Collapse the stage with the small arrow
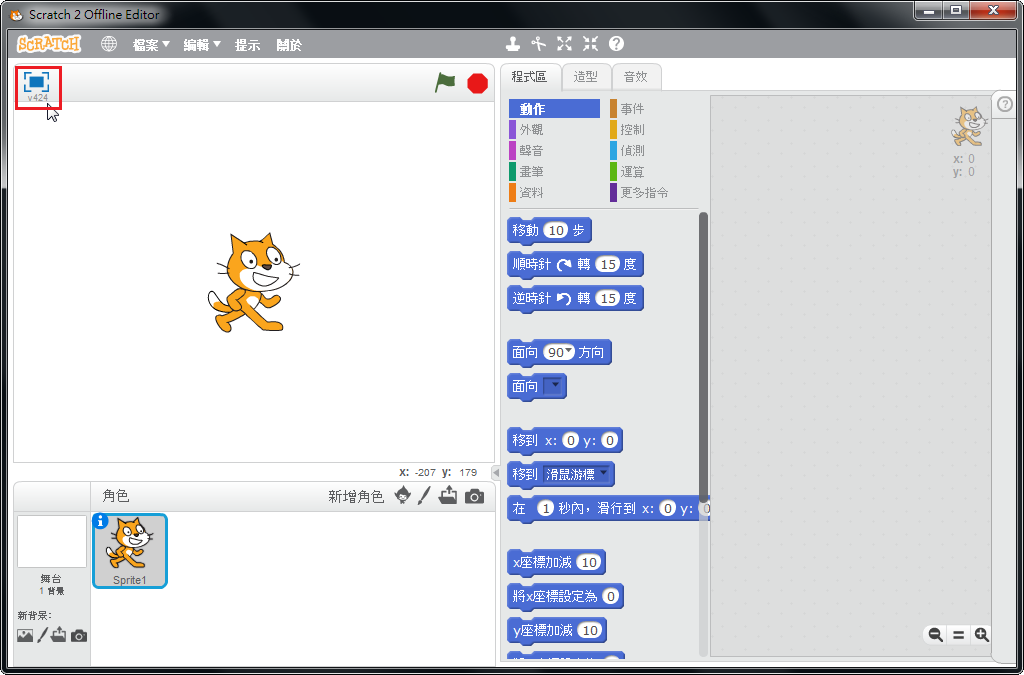The width and height of the screenshot is (1024, 675). [496, 473]
